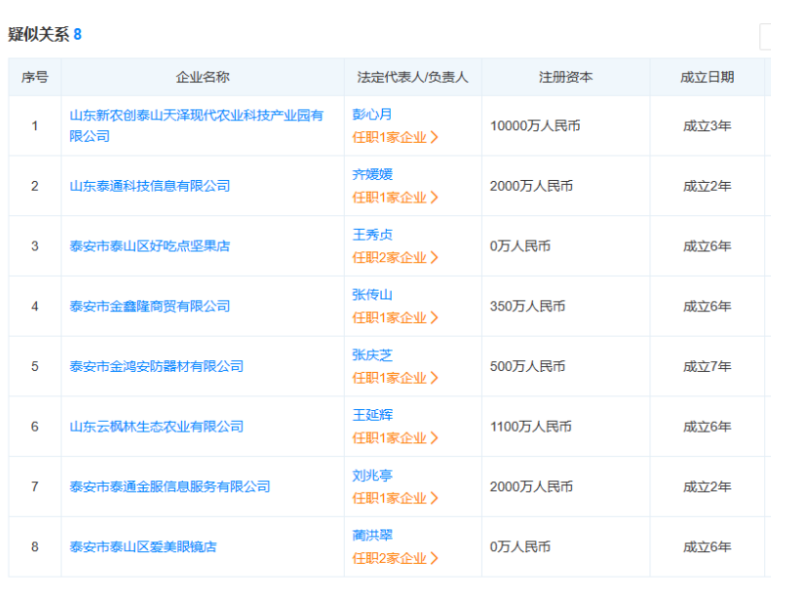Open 山东新农创泰山天泽现代农业科技产业园有限公司 company link

(196, 116)
